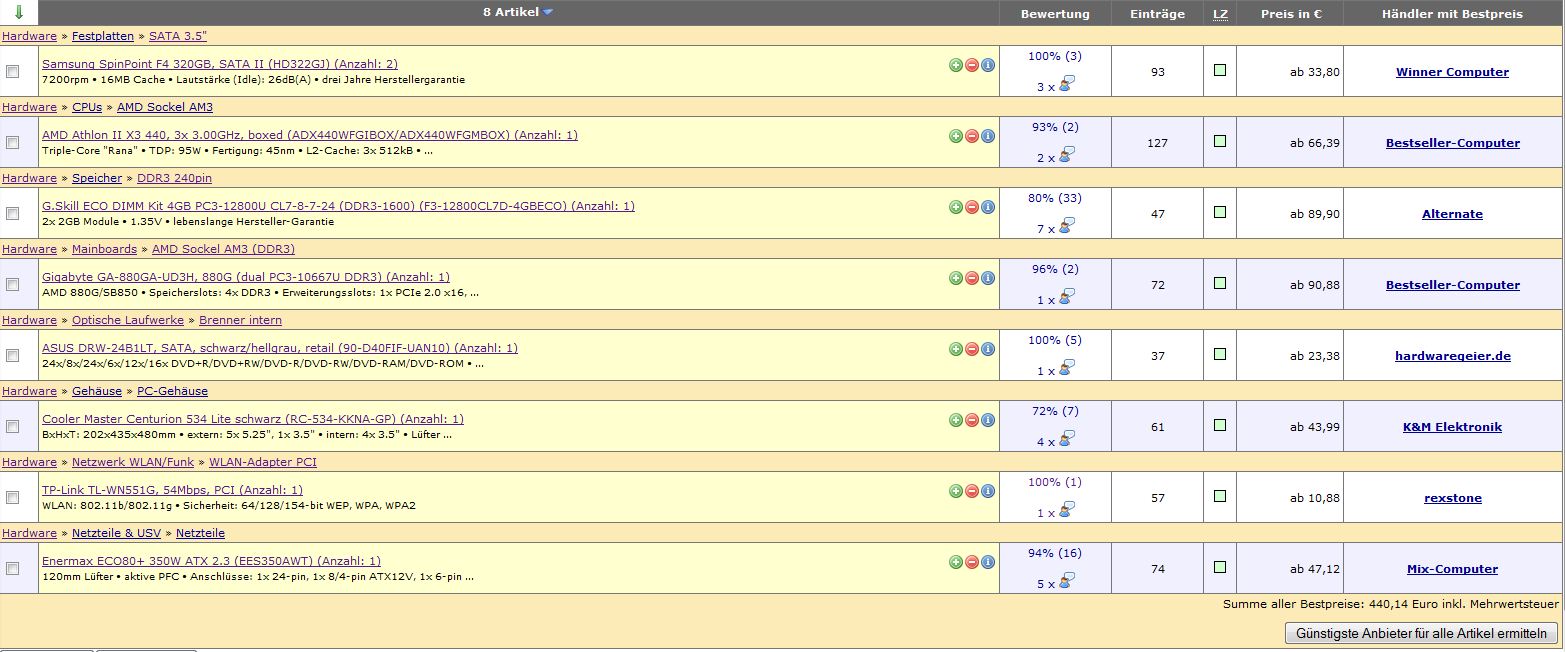Click the LZ availability square for Samsung SpinPoint F4
Image resolution: width=1565 pixels, height=652 pixels.
[x=1220, y=70]
